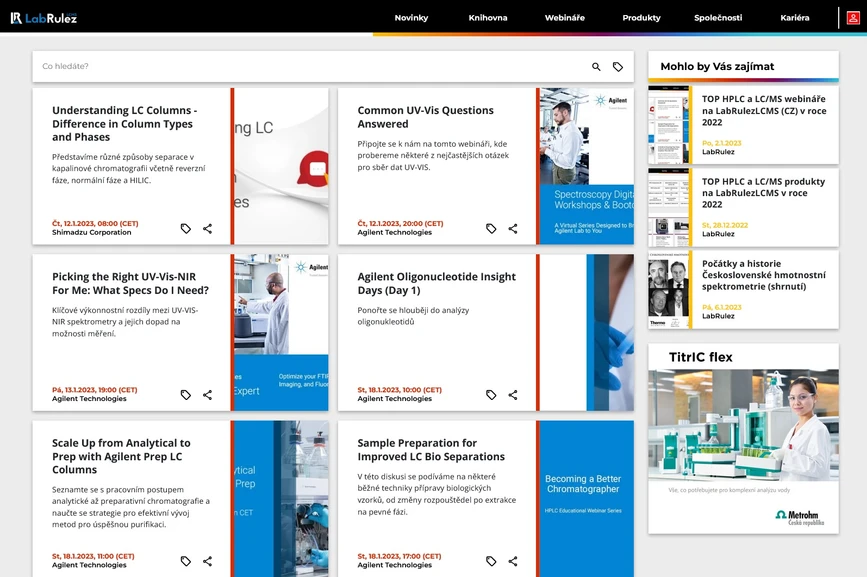Click 'Shimadzu Corporation' company name
The image size is (867, 577).
pyautogui.click(x=92, y=232)
